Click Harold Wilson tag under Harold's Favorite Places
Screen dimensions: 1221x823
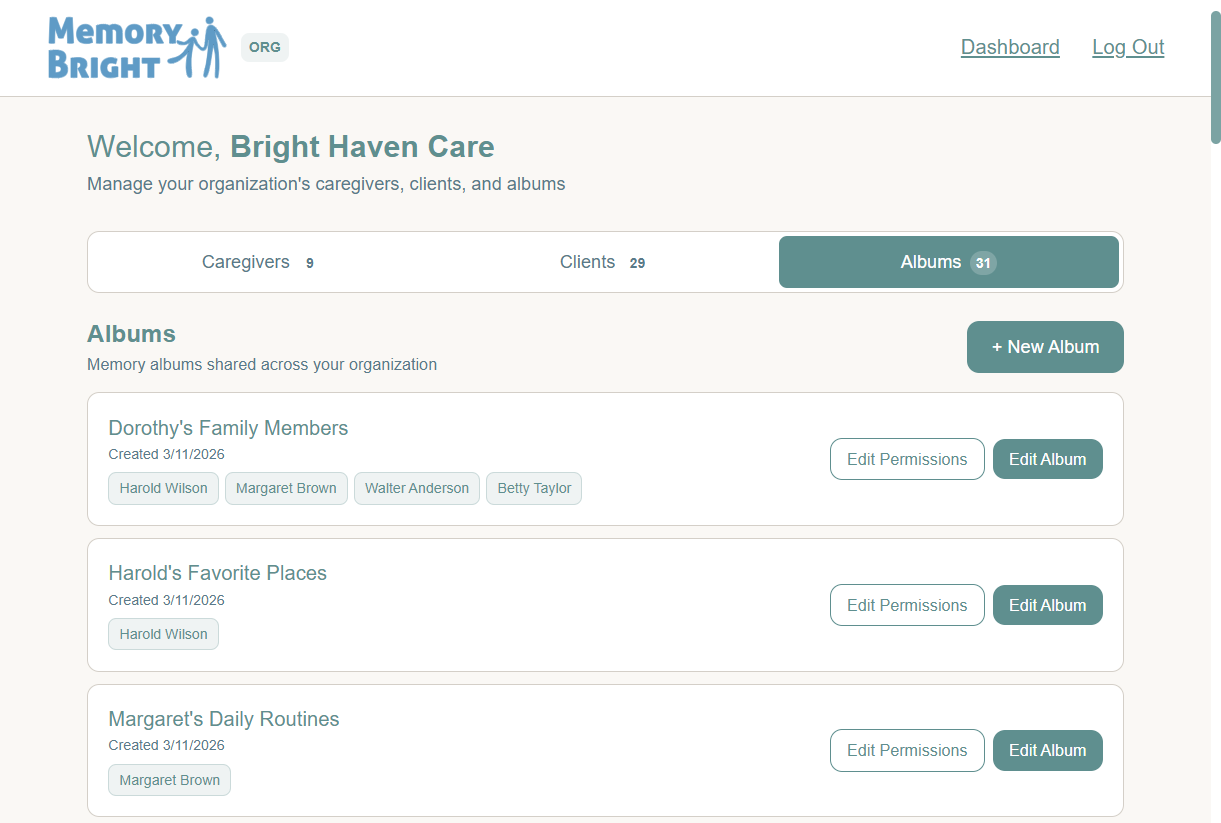click(x=163, y=634)
